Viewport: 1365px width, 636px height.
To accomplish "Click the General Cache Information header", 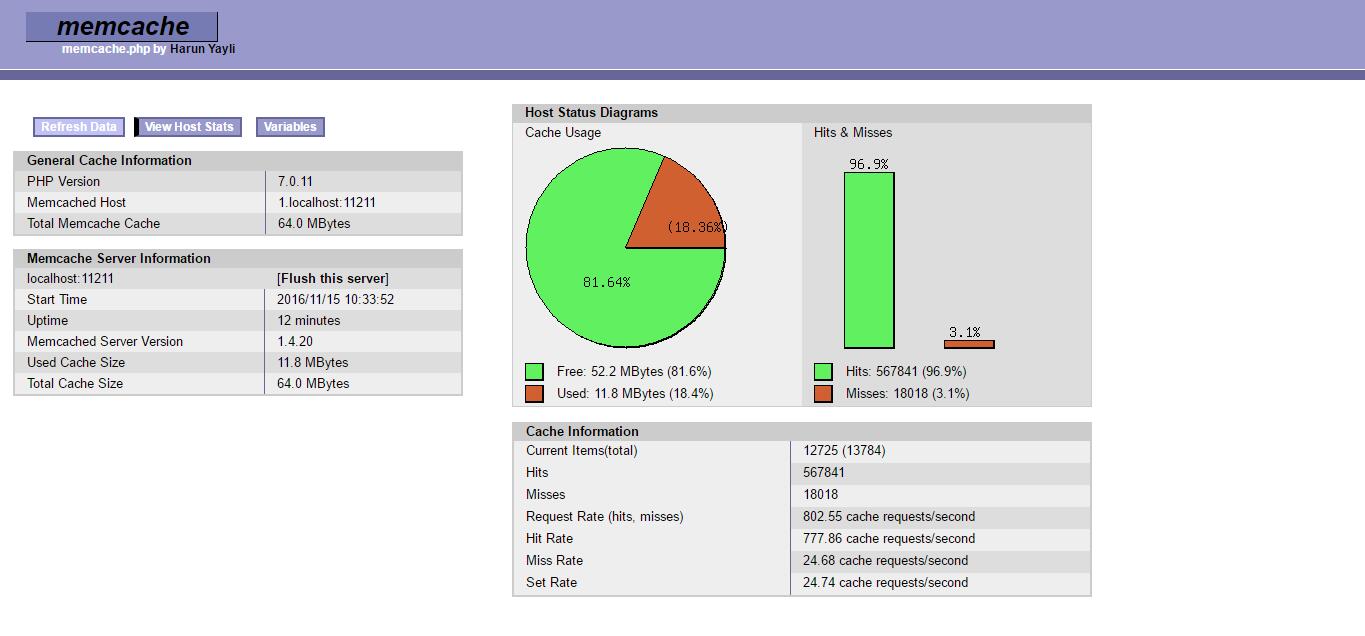I will (109, 160).
